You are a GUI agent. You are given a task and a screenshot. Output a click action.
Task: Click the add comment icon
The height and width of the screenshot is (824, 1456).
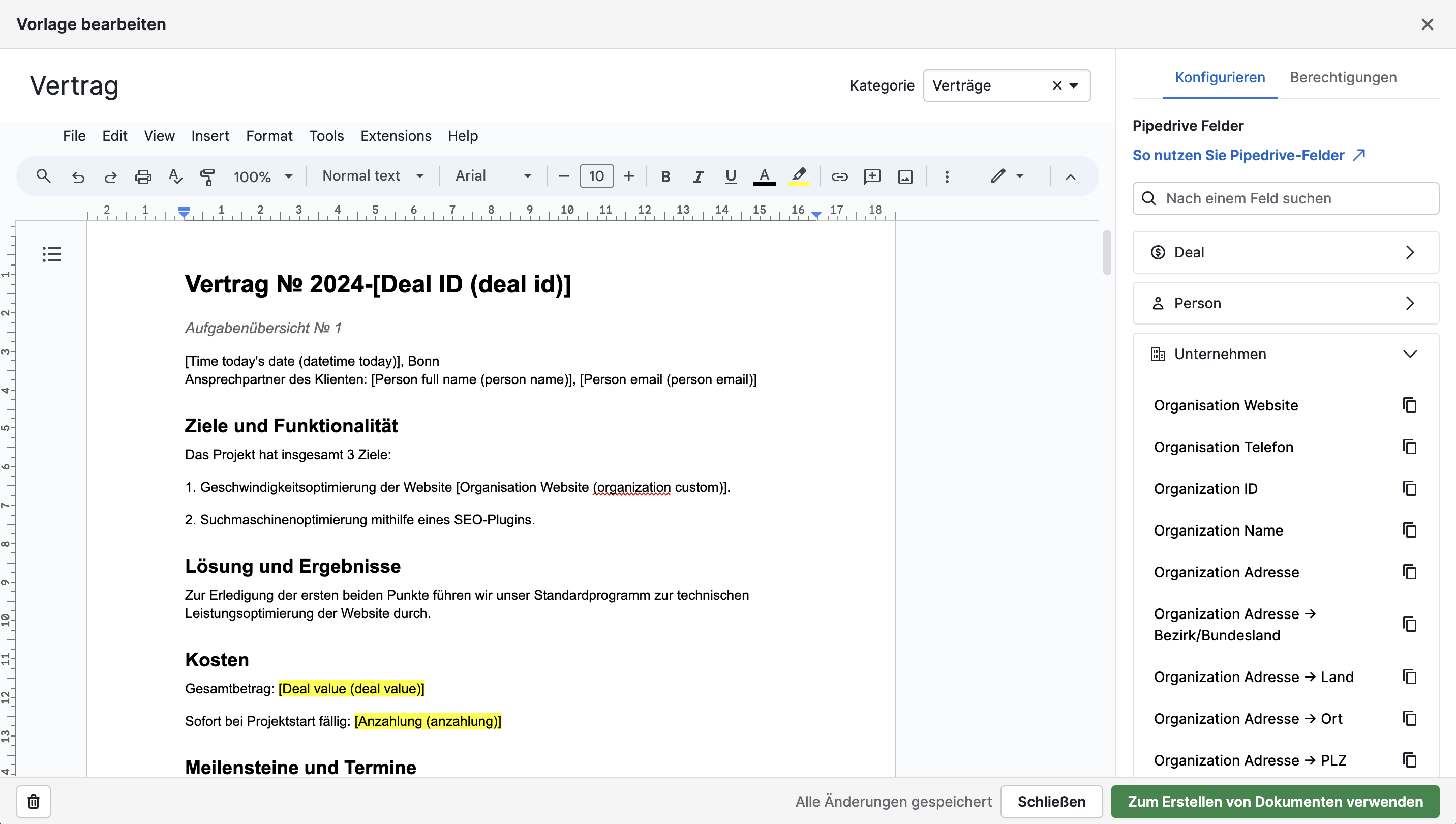(x=872, y=176)
